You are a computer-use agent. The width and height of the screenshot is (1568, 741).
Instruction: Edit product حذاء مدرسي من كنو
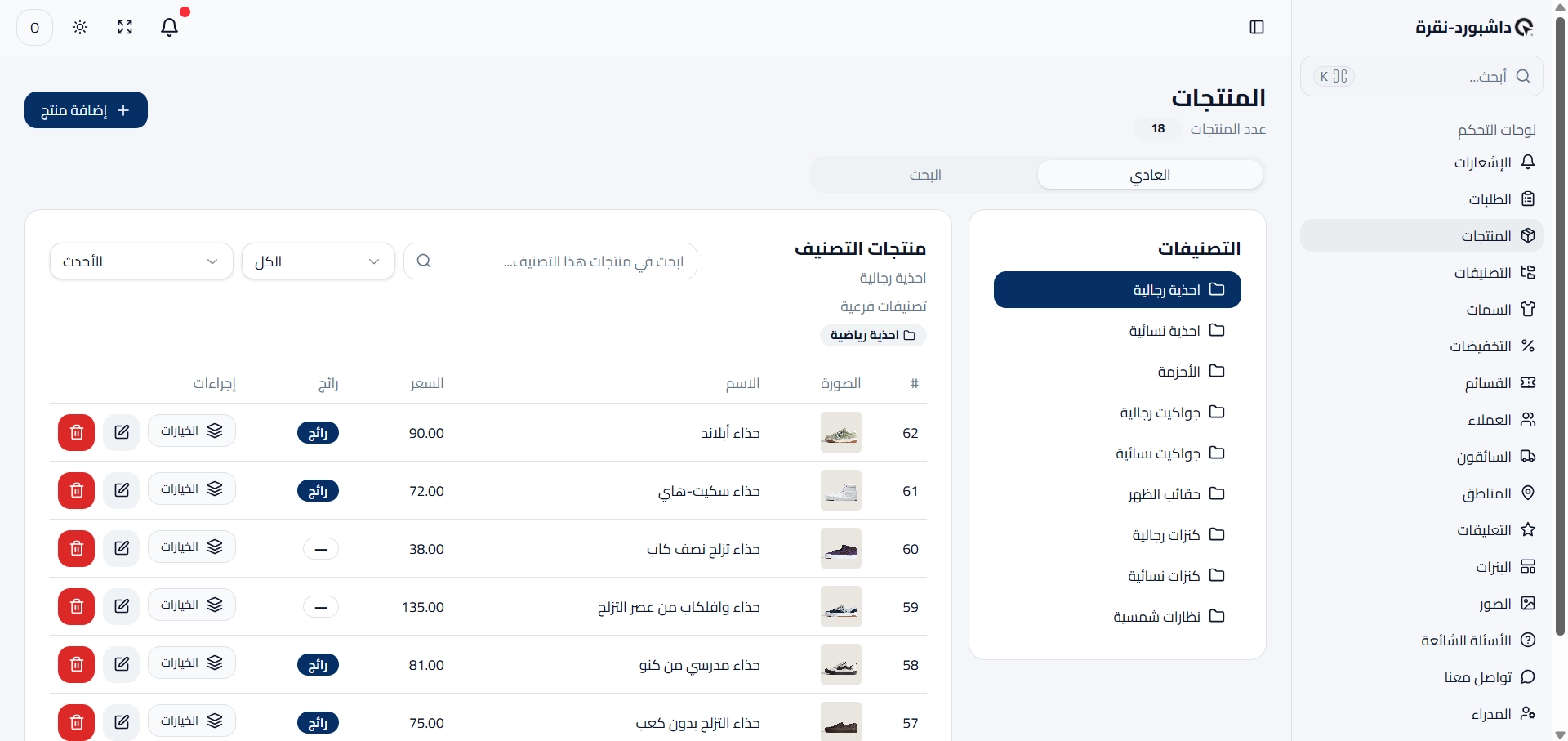click(122, 664)
